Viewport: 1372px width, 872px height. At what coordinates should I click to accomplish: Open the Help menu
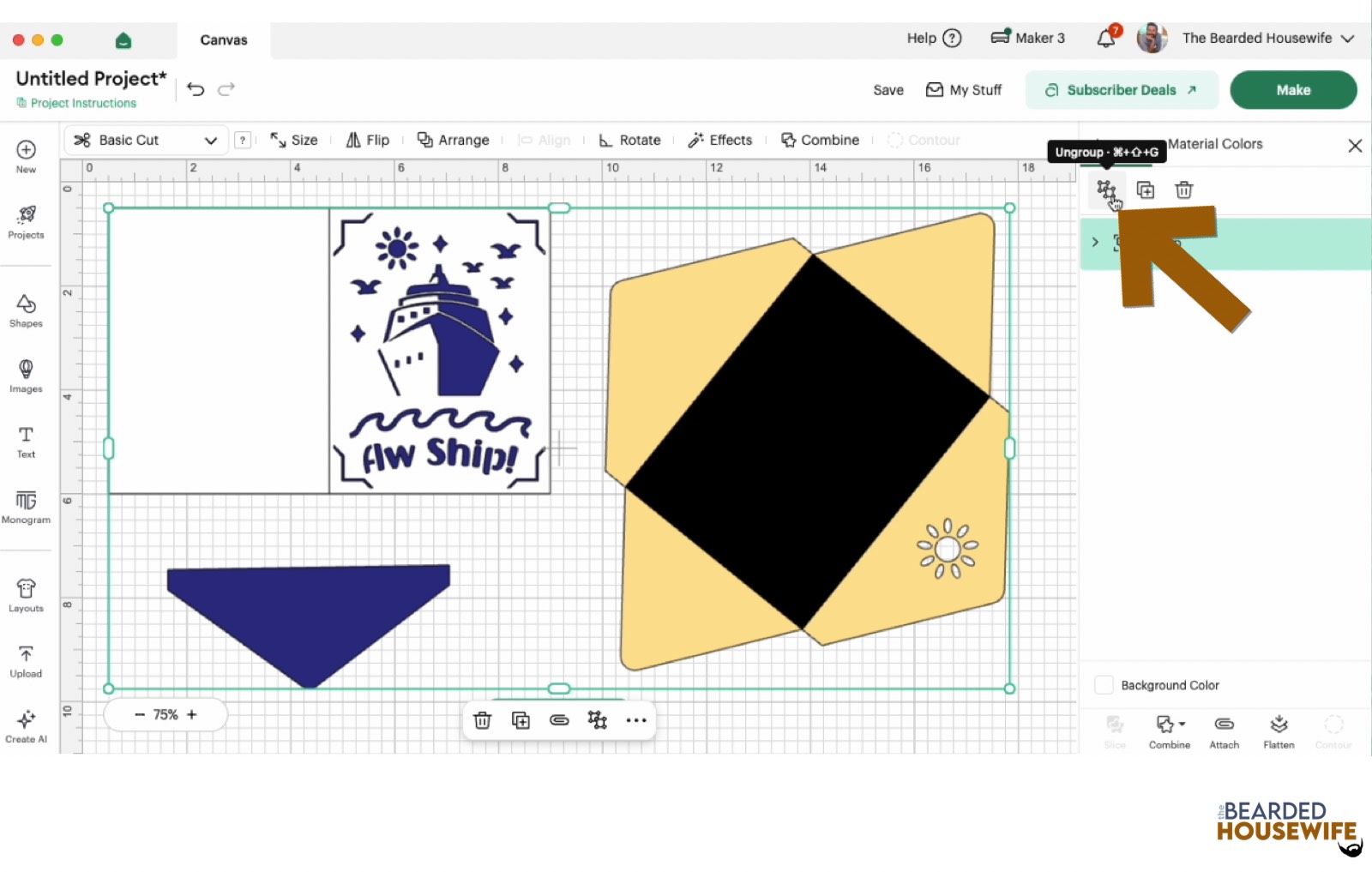934,38
